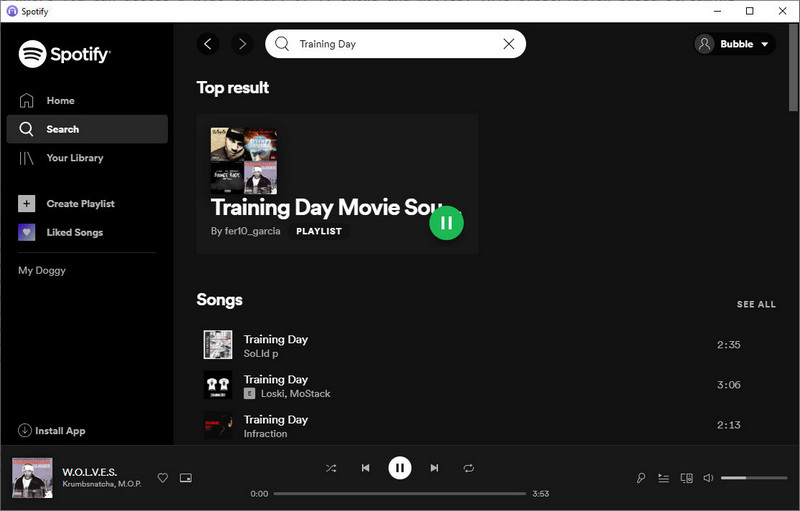Open artist link SoLId p
Image resolution: width=800 pixels, height=511 pixels.
tap(261, 353)
